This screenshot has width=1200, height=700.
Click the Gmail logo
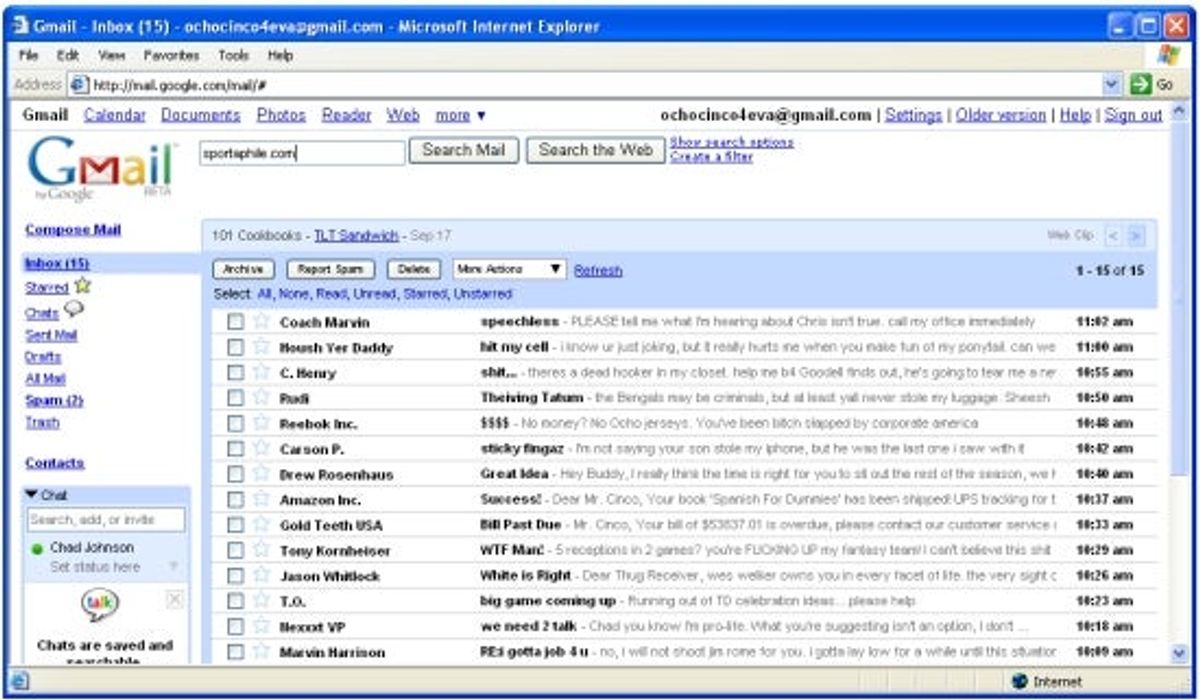(100, 170)
